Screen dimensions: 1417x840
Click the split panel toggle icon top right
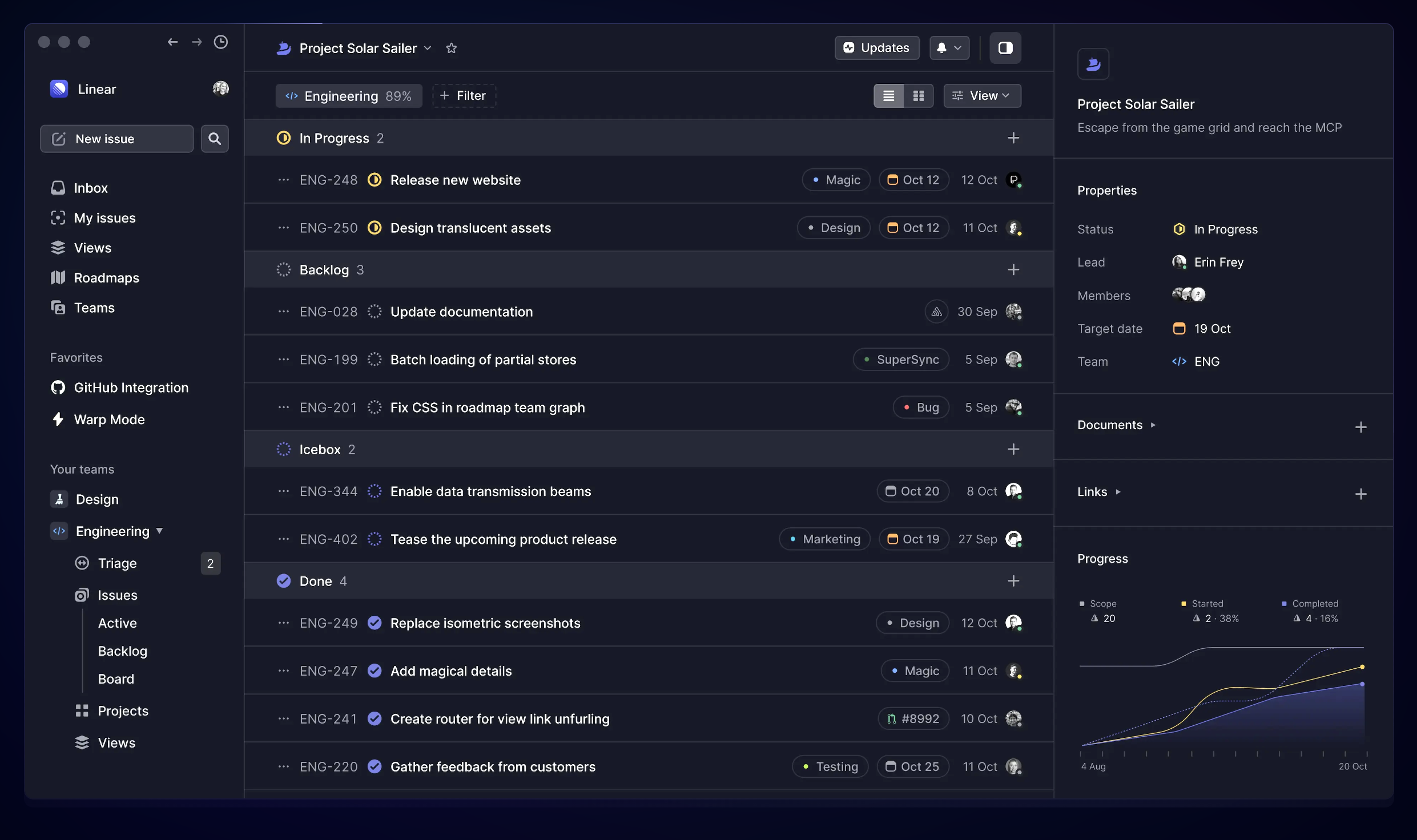coord(1005,47)
